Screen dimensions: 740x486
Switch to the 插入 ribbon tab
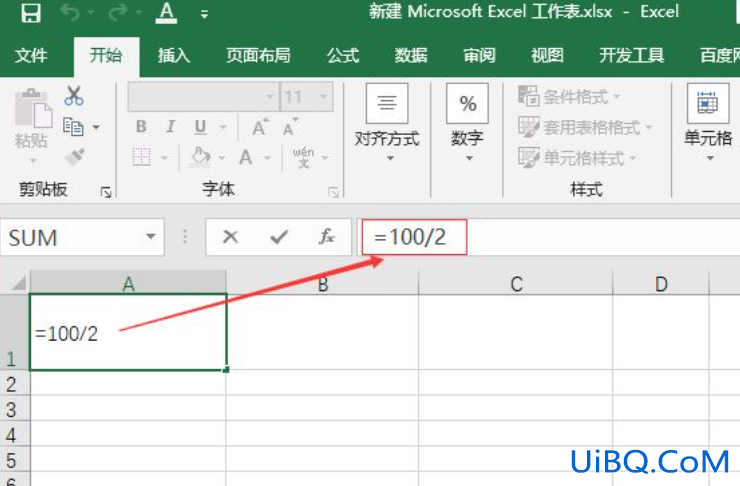click(x=174, y=56)
